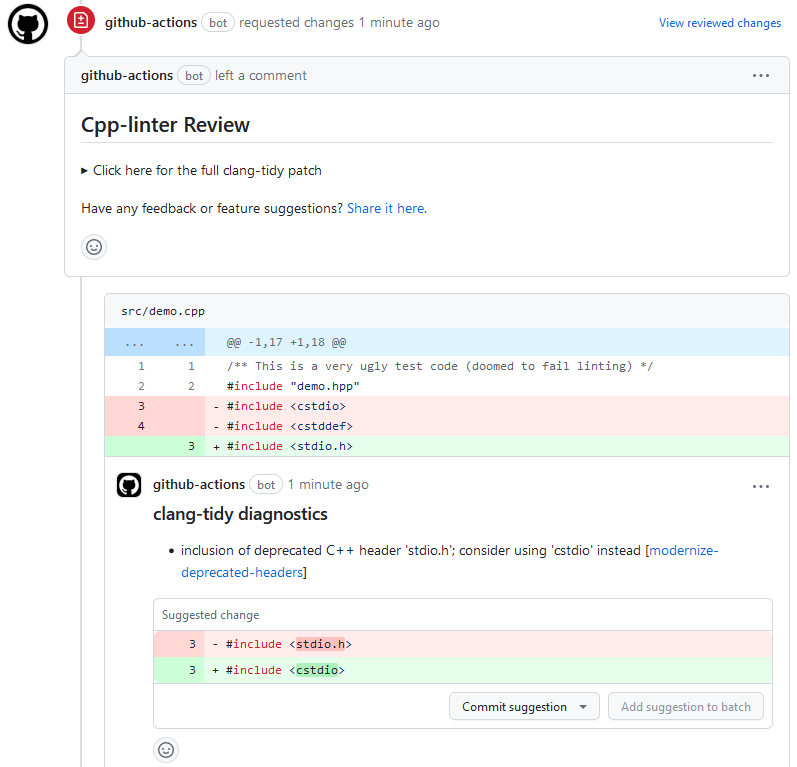This screenshot has width=797, height=767.
Task: Open the emoji reaction picker under Cpp-linter Review
Action: click(x=94, y=247)
